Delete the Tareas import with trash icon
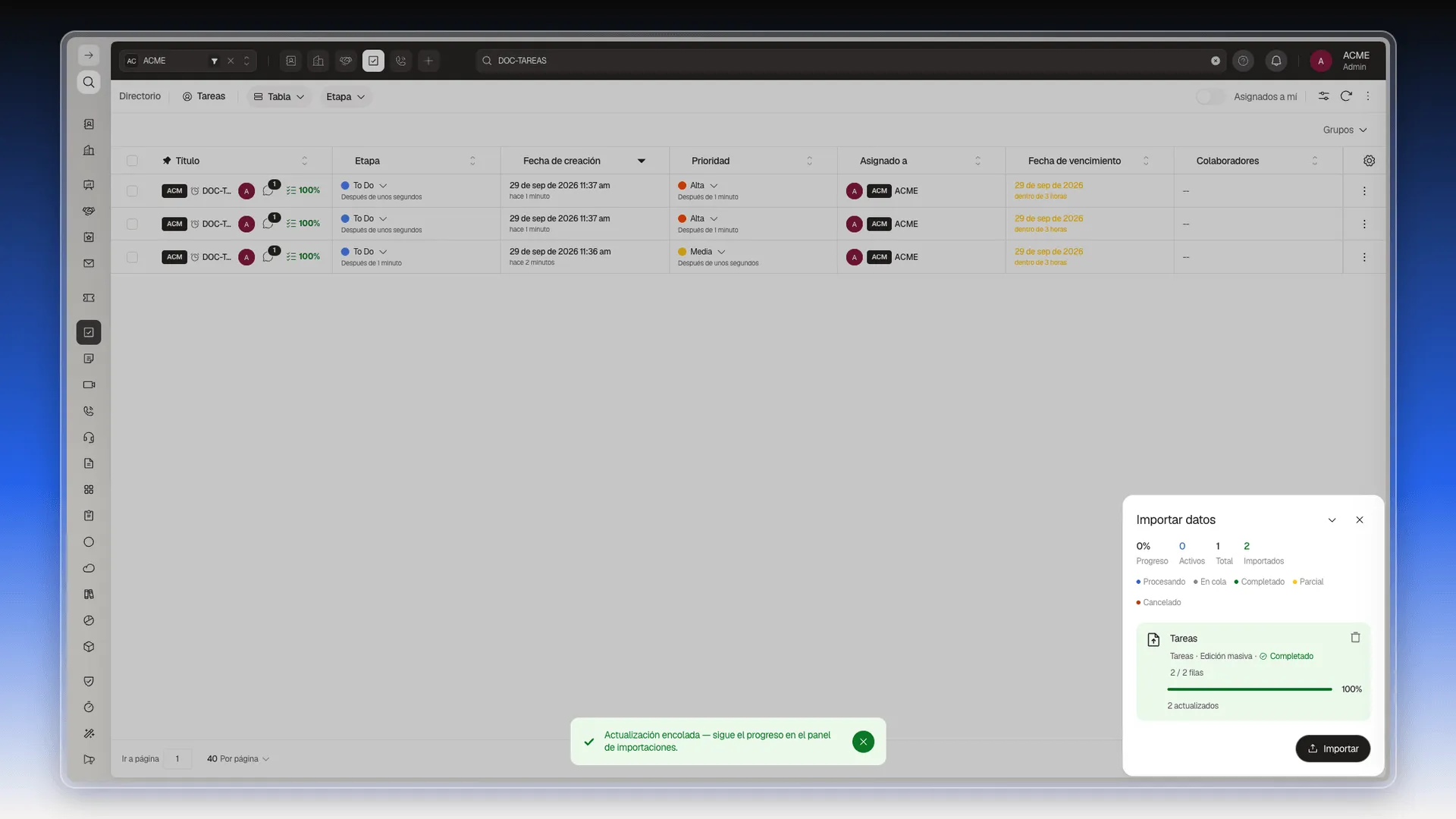The width and height of the screenshot is (1456, 819). [x=1355, y=638]
